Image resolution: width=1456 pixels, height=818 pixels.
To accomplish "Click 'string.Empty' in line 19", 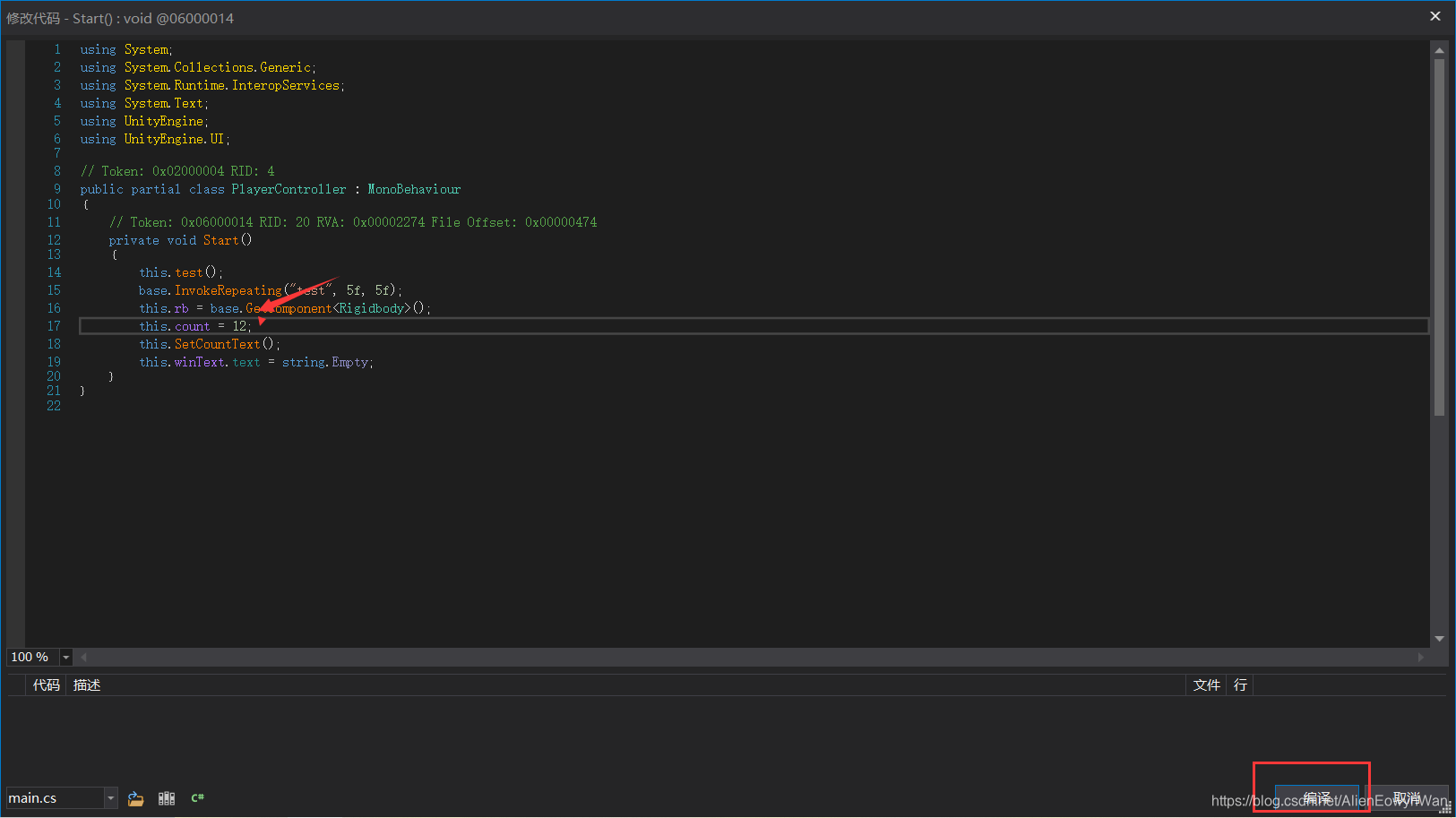I will click(325, 362).
